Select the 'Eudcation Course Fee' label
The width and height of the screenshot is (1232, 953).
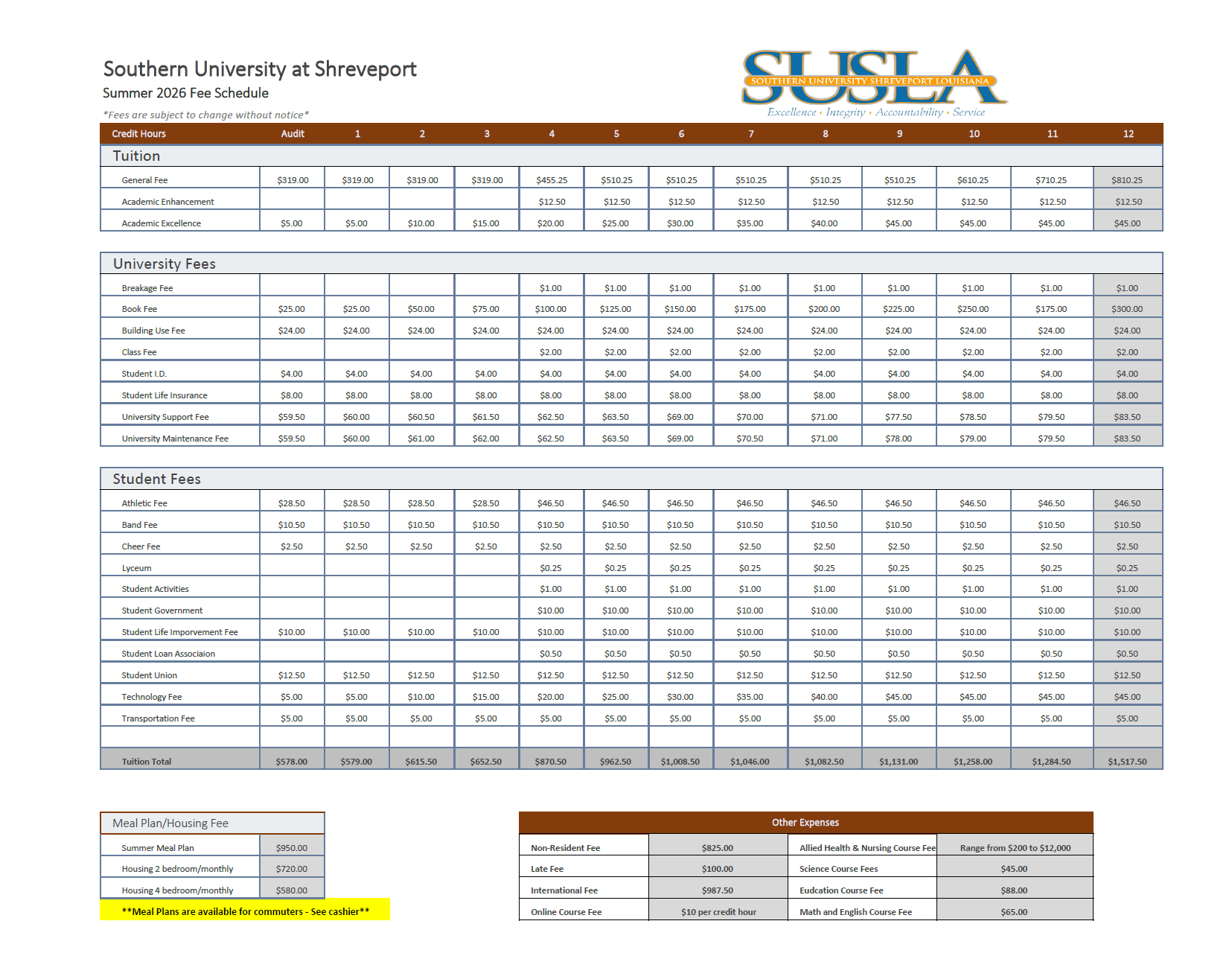pos(841,890)
